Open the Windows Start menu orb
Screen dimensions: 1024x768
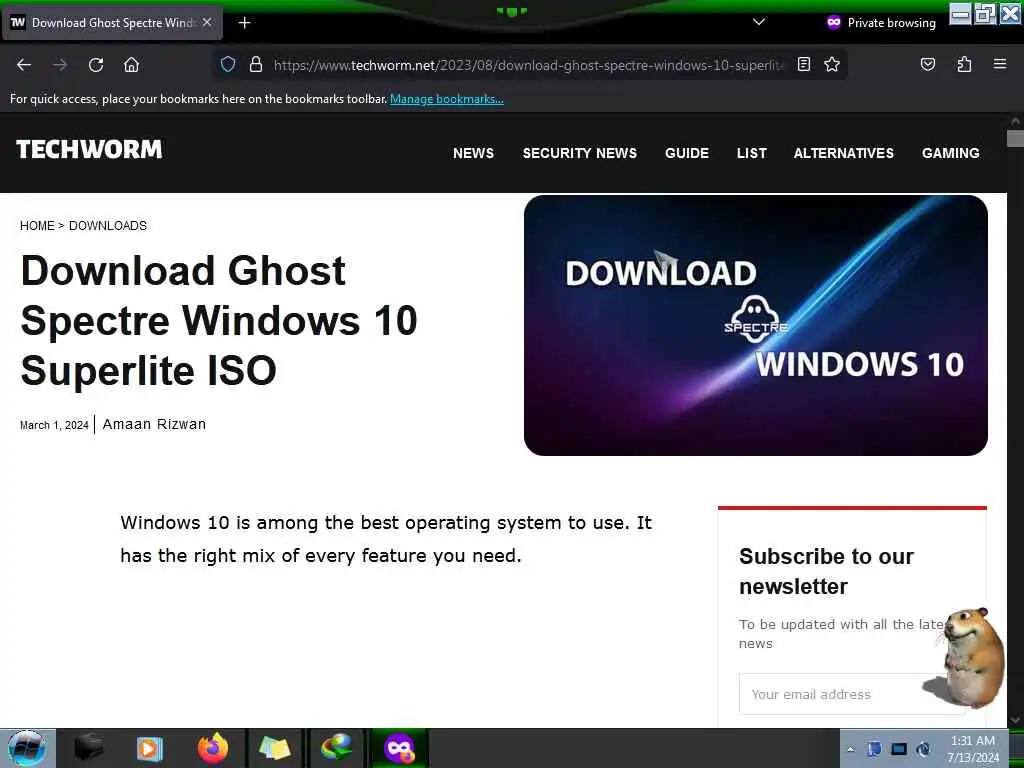click(x=27, y=748)
